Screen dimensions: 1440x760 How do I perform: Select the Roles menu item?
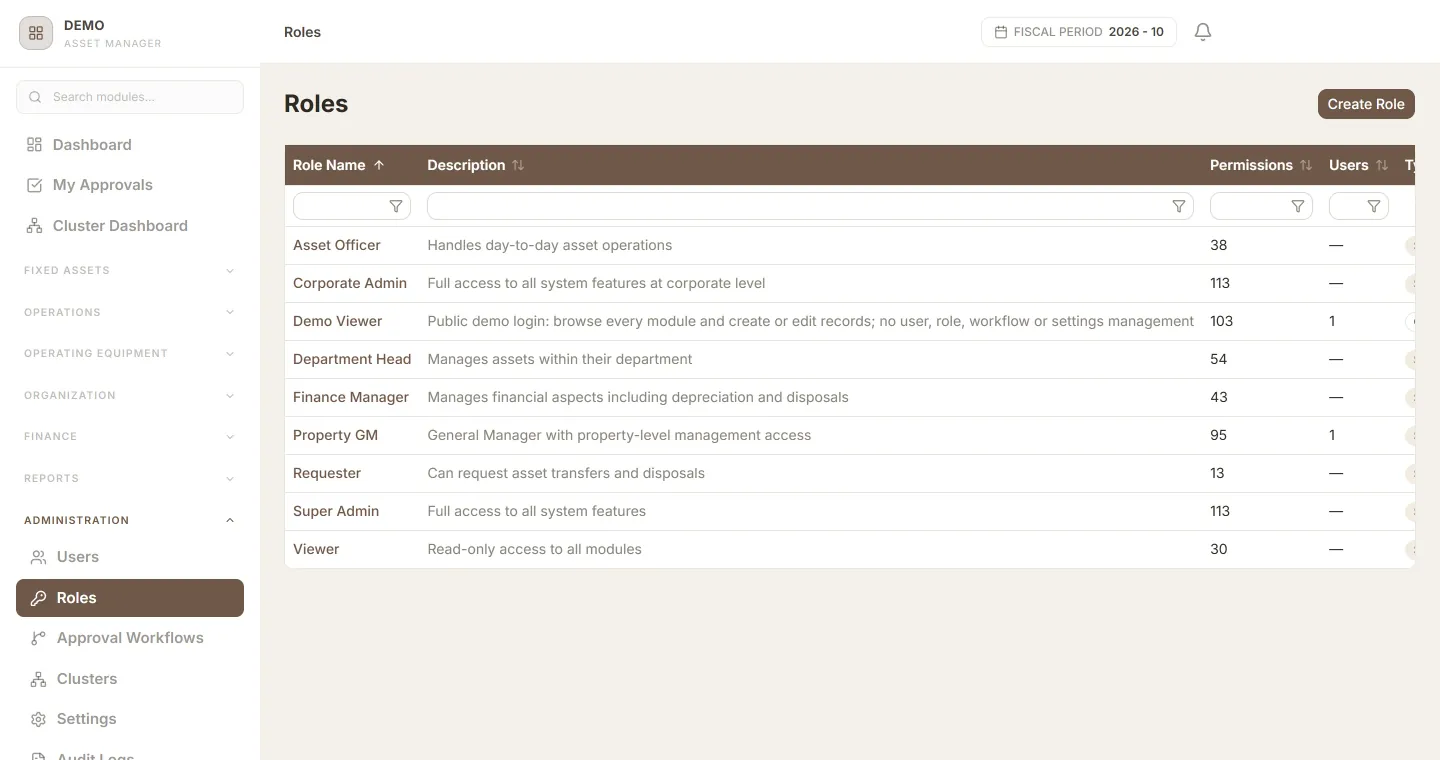(130, 598)
